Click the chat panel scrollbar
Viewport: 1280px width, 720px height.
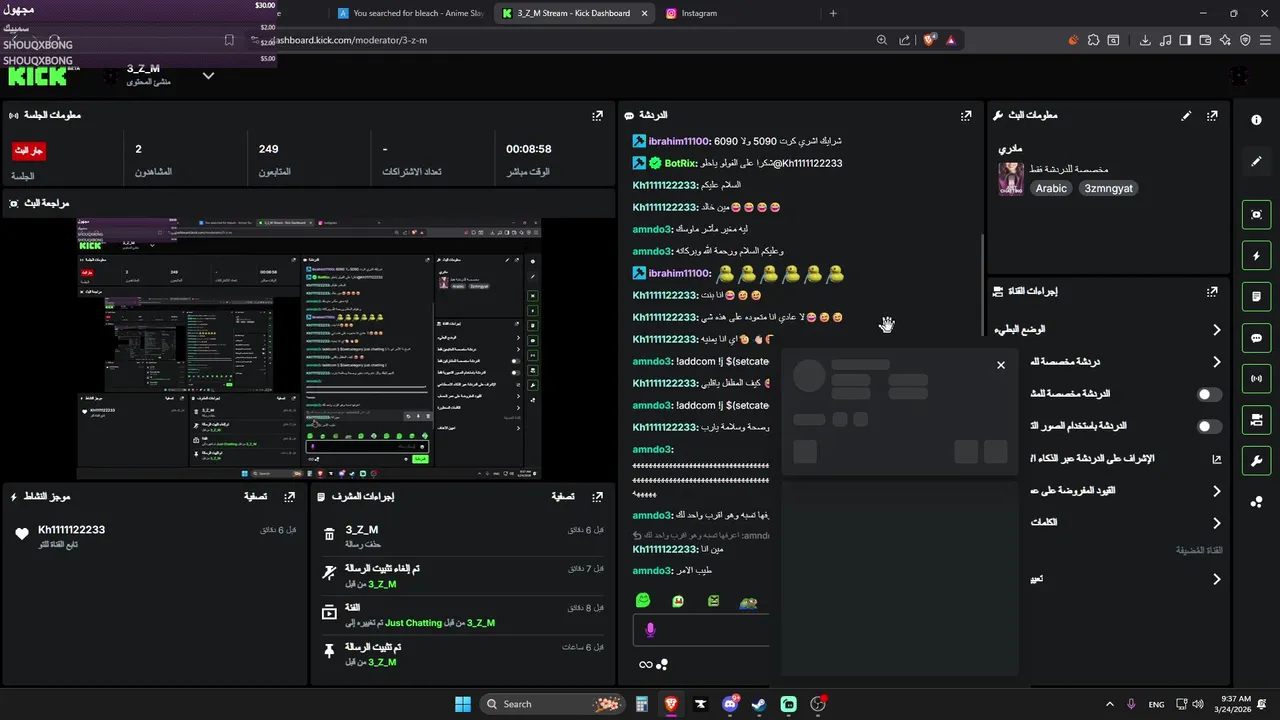982,286
